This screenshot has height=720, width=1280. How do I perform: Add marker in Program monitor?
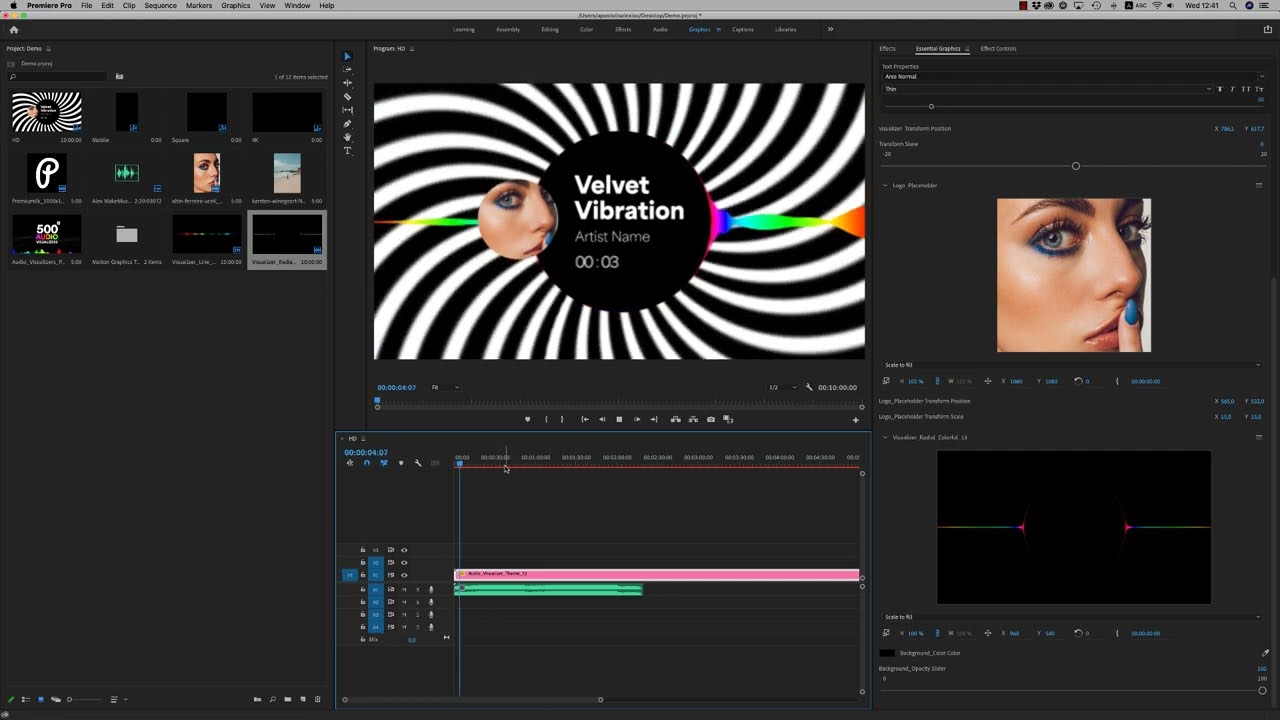coord(528,419)
